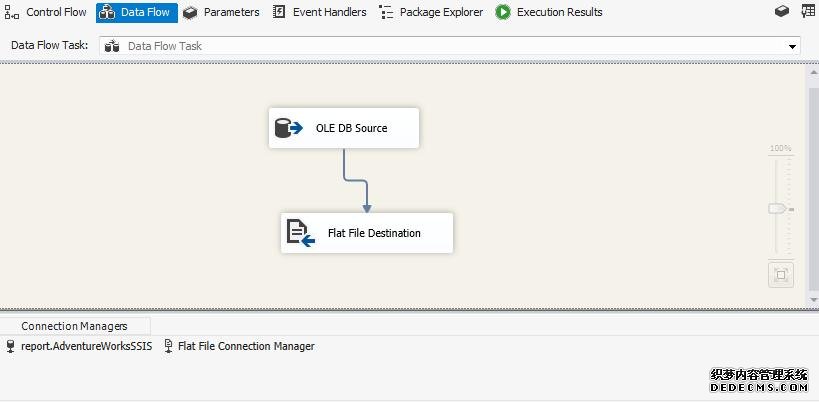Image resolution: width=819 pixels, height=402 pixels.
Task: Click the design canvas vertical scrollbar
Action: (x=812, y=180)
